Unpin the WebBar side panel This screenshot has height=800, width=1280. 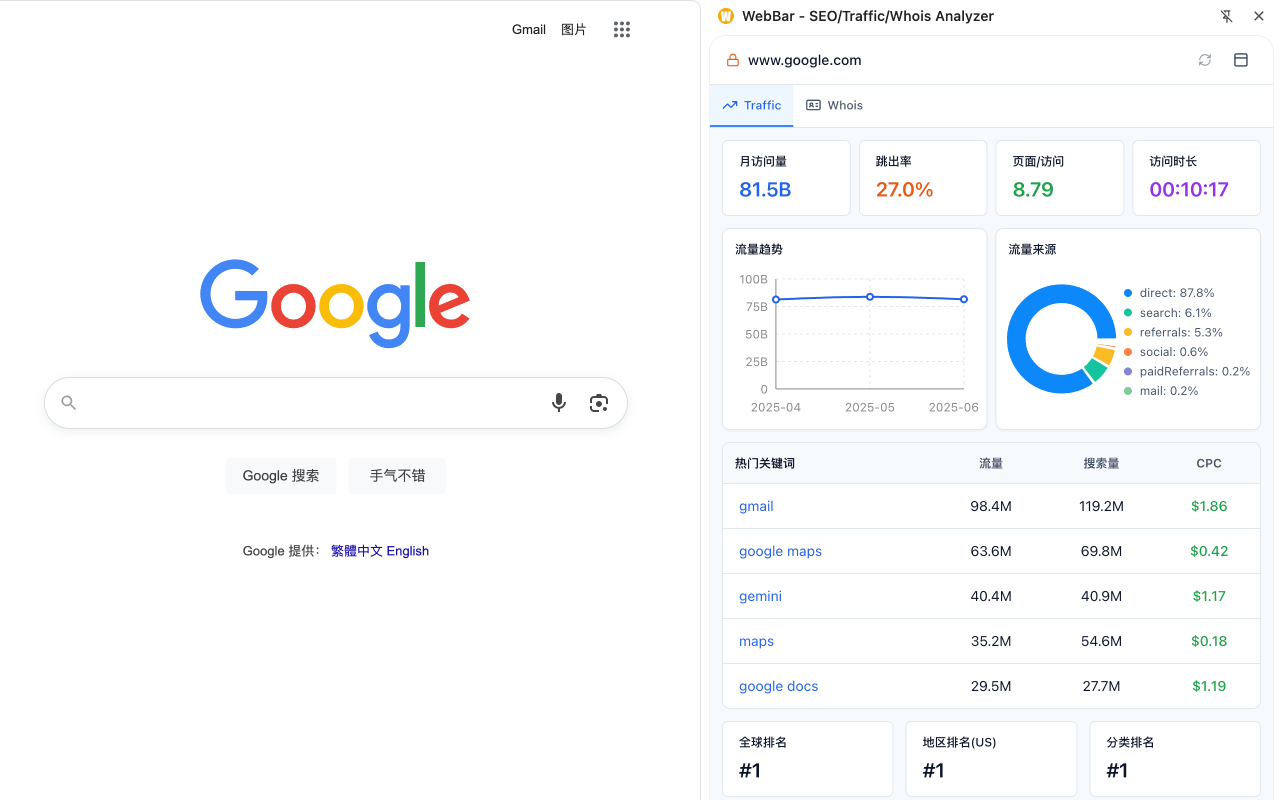point(1227,16)
